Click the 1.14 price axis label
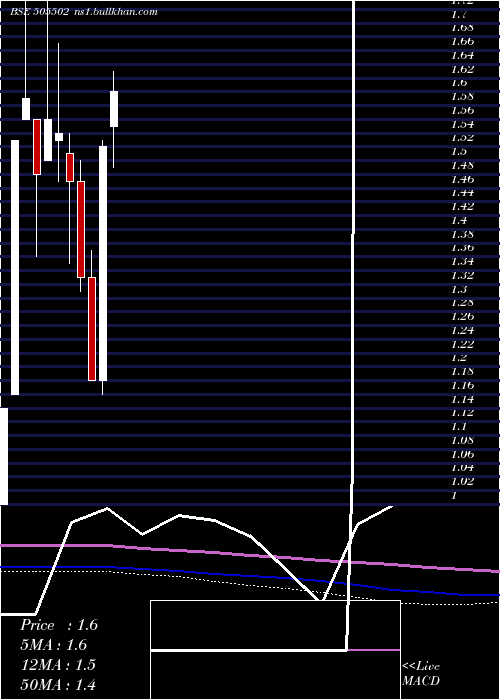This screenshot has height=700, width=500. pyautogui.click(x=462, y=399)
